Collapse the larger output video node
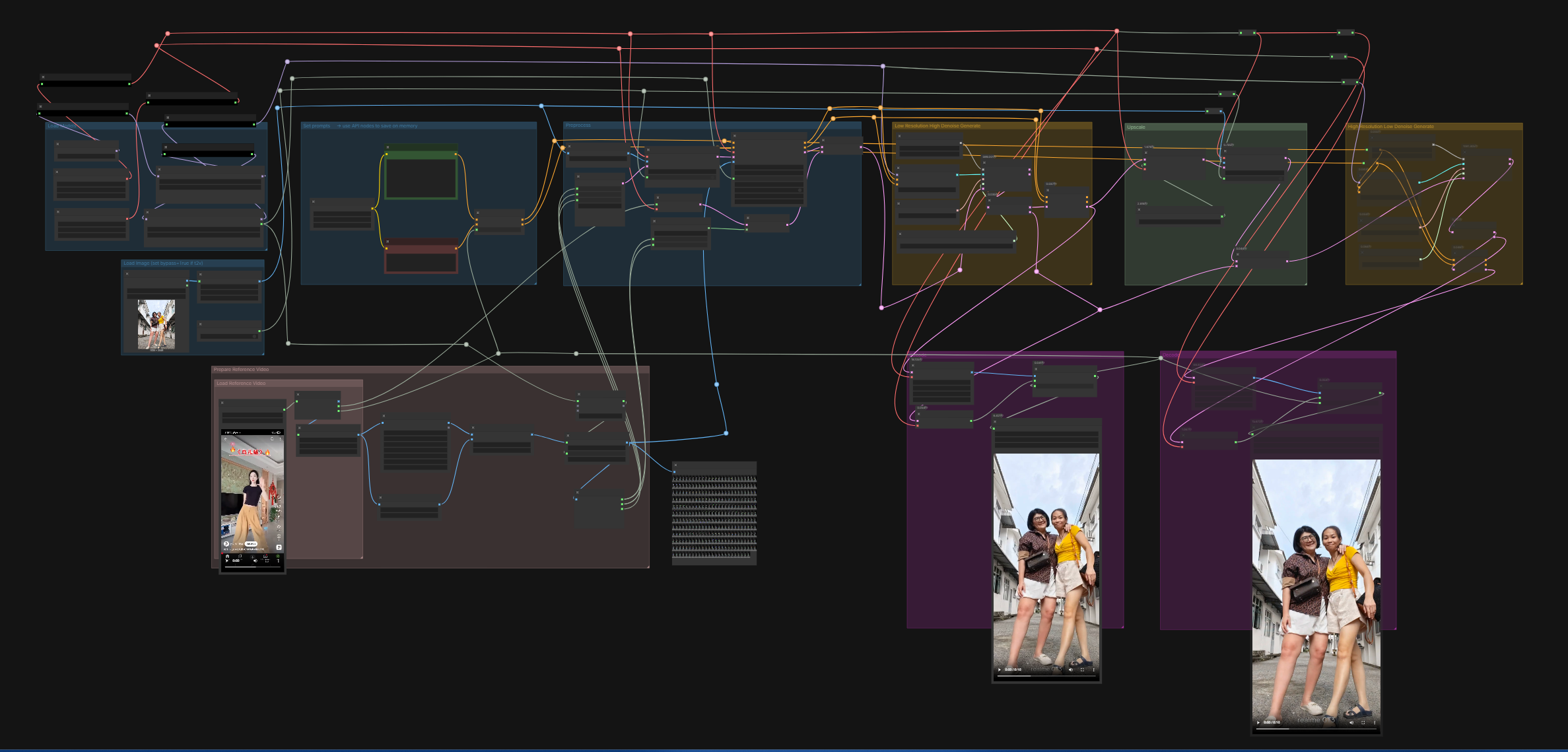1568x752 pixels. pyautogui.click(x=1254, y=428)
